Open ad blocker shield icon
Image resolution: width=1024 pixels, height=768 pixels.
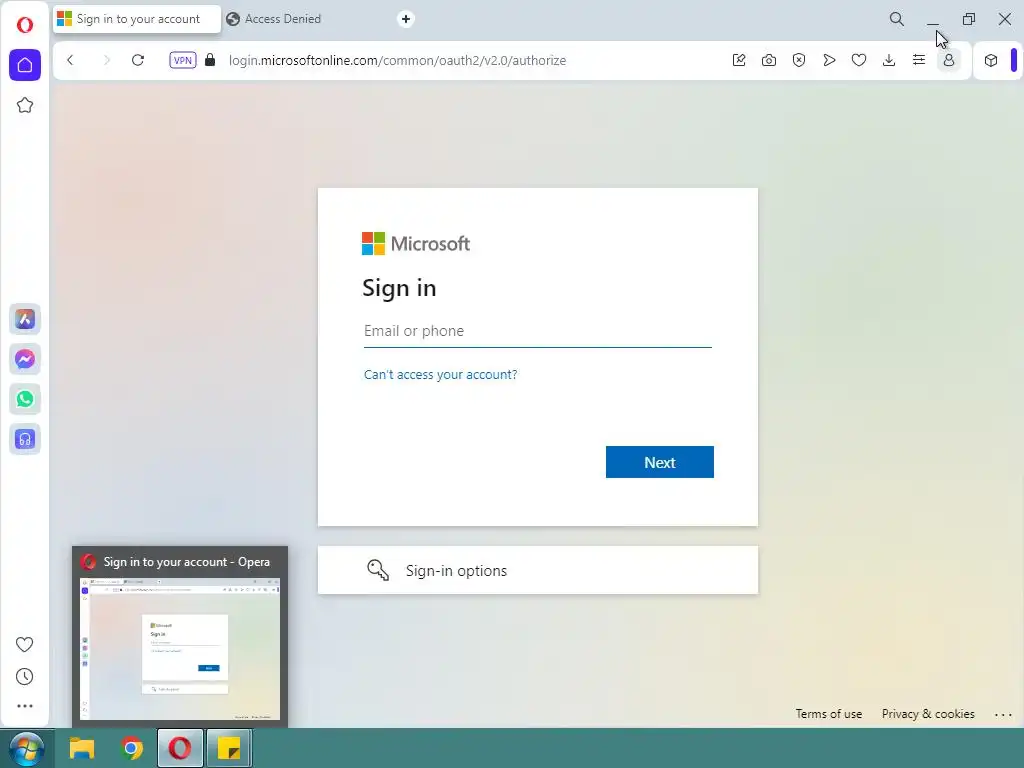(x=799, y=60)
